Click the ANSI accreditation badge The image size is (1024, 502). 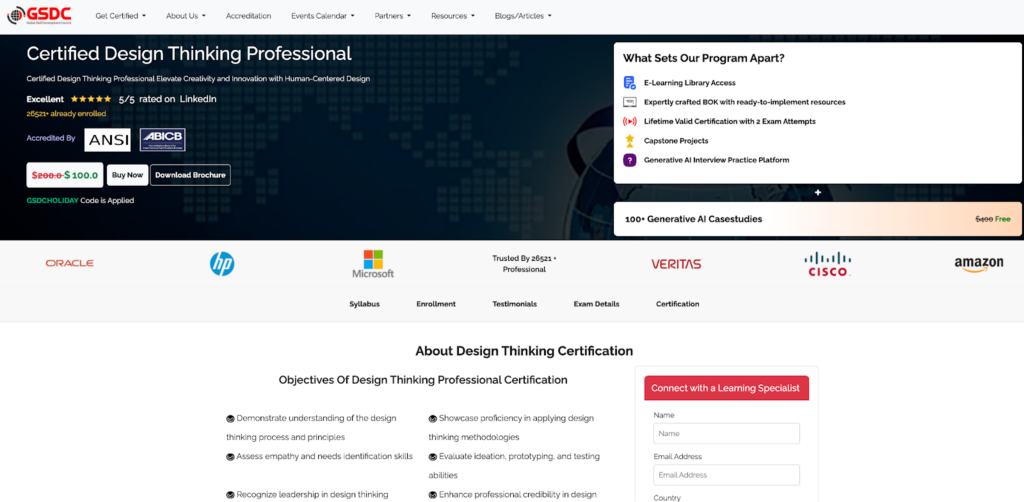(107, 140)
